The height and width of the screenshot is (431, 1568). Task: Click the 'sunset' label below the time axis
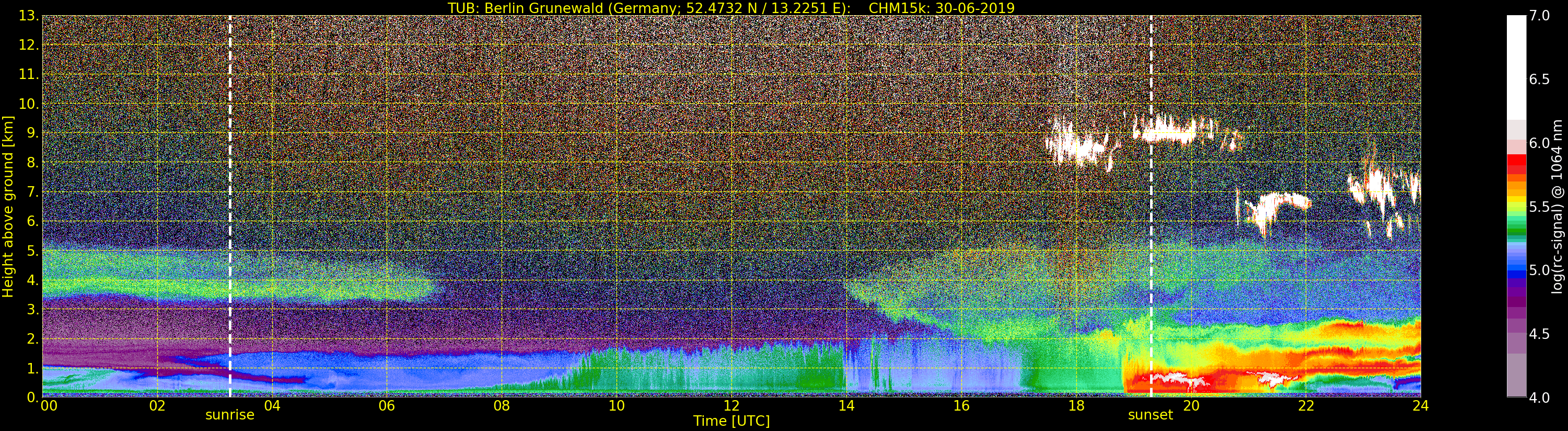click(1151, 415)
